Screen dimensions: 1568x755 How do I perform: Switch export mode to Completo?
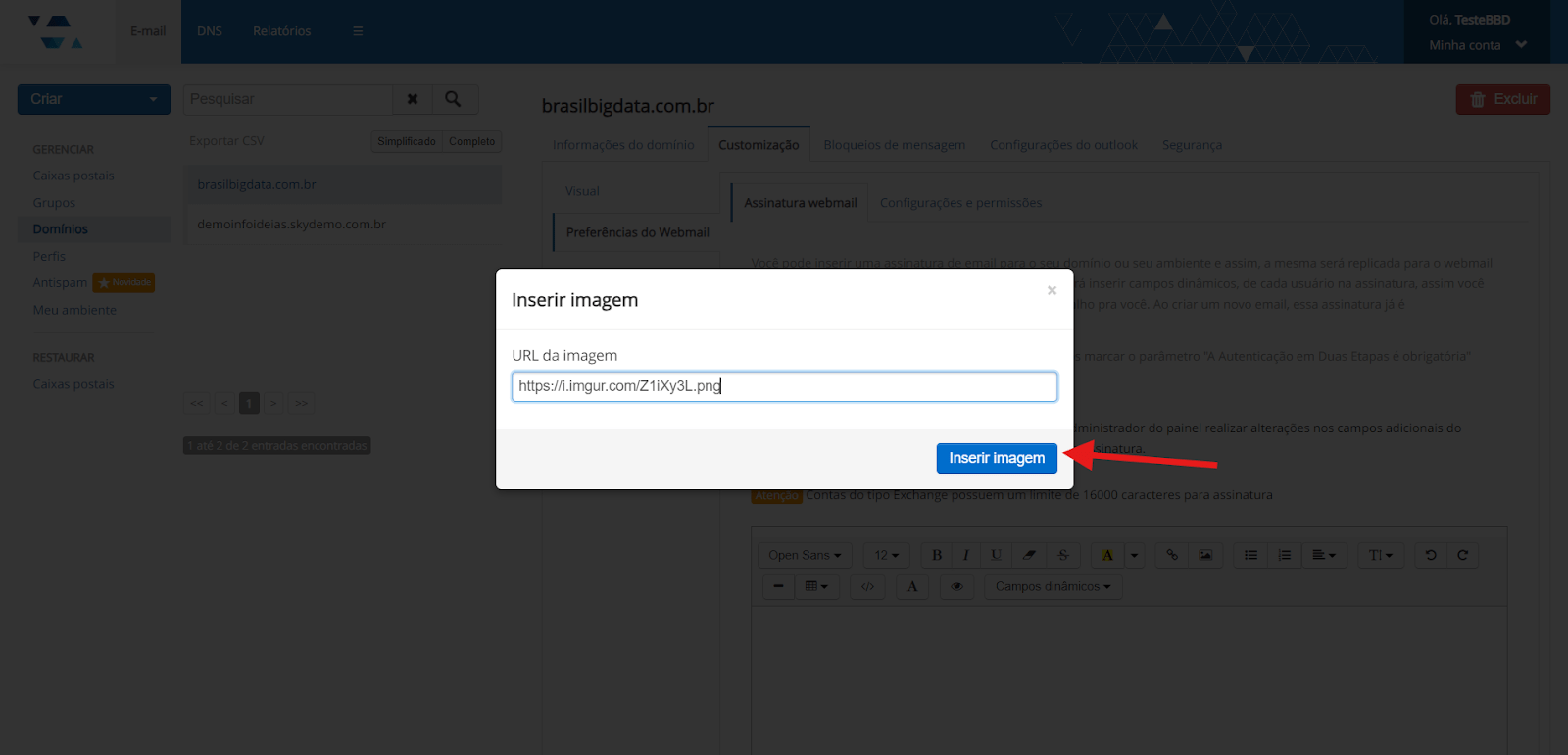tap(471, 141)
